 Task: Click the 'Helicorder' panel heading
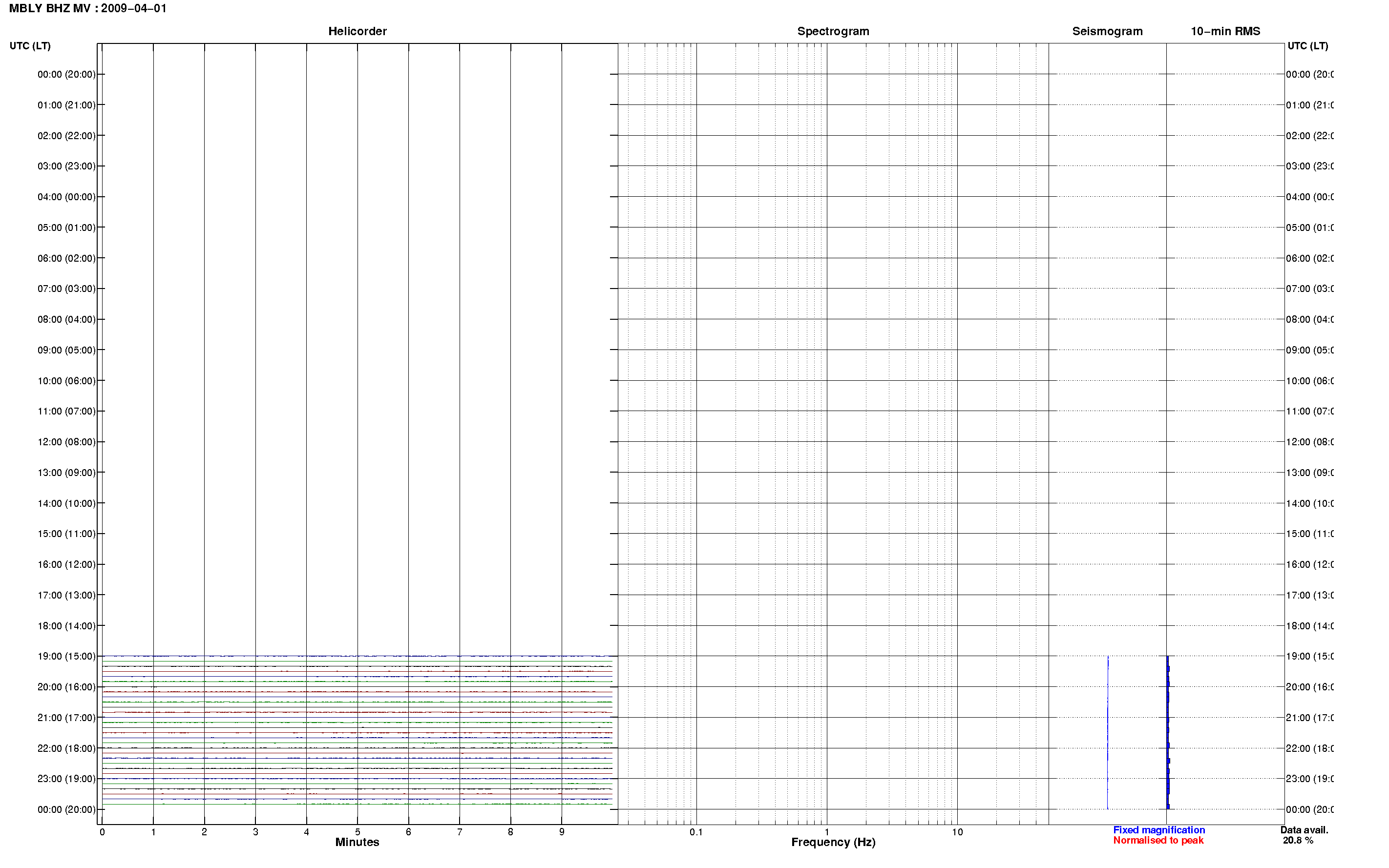[357, 31]
